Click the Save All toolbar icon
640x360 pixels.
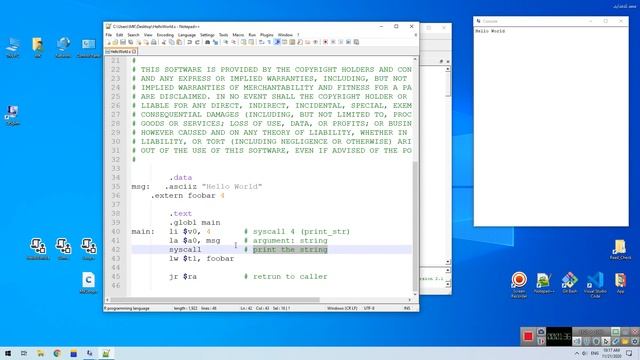coord(130,42)
